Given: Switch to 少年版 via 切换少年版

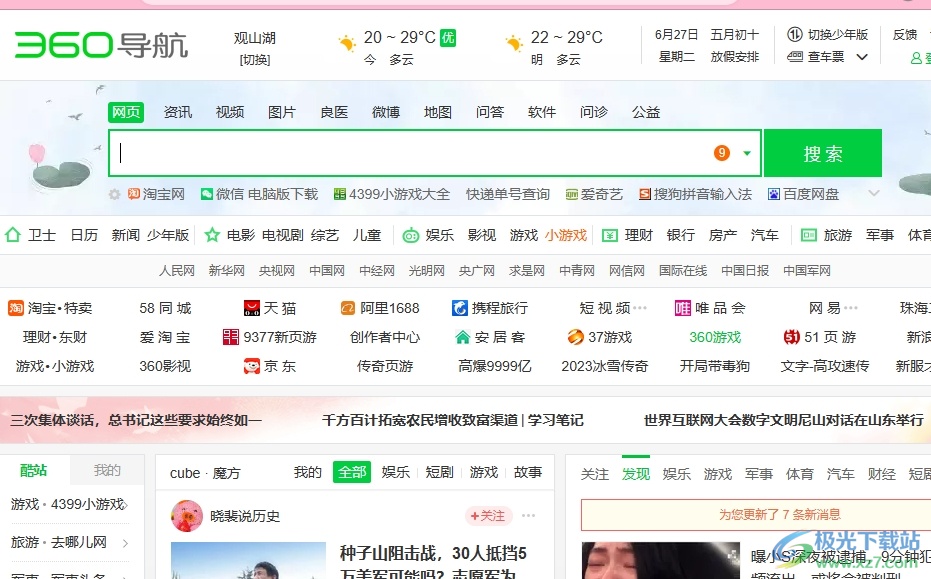Looking at the screenshot, I should click(828, 34).
